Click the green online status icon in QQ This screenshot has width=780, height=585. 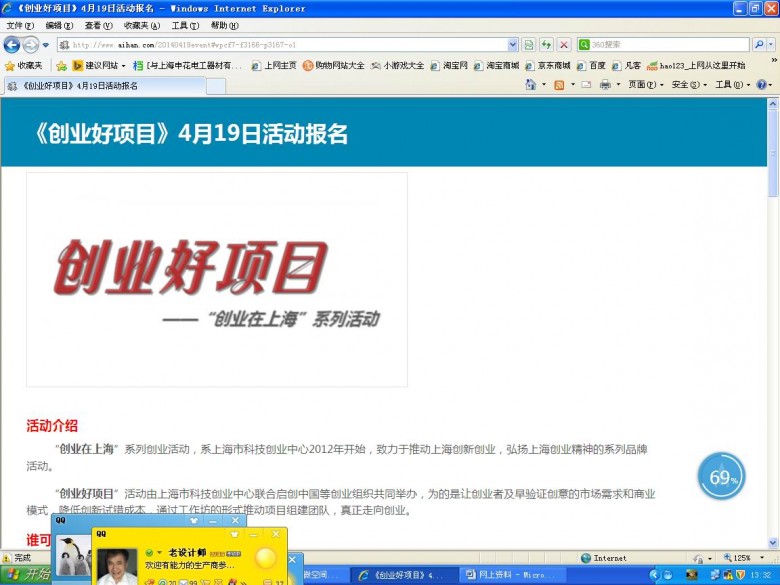(149, 553)
